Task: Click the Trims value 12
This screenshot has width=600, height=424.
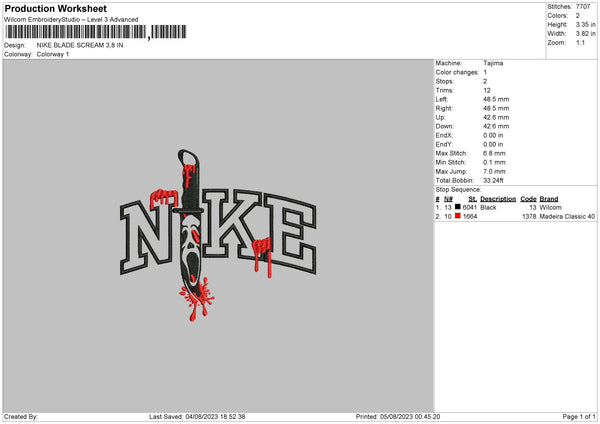Action: tap(487, 90)
